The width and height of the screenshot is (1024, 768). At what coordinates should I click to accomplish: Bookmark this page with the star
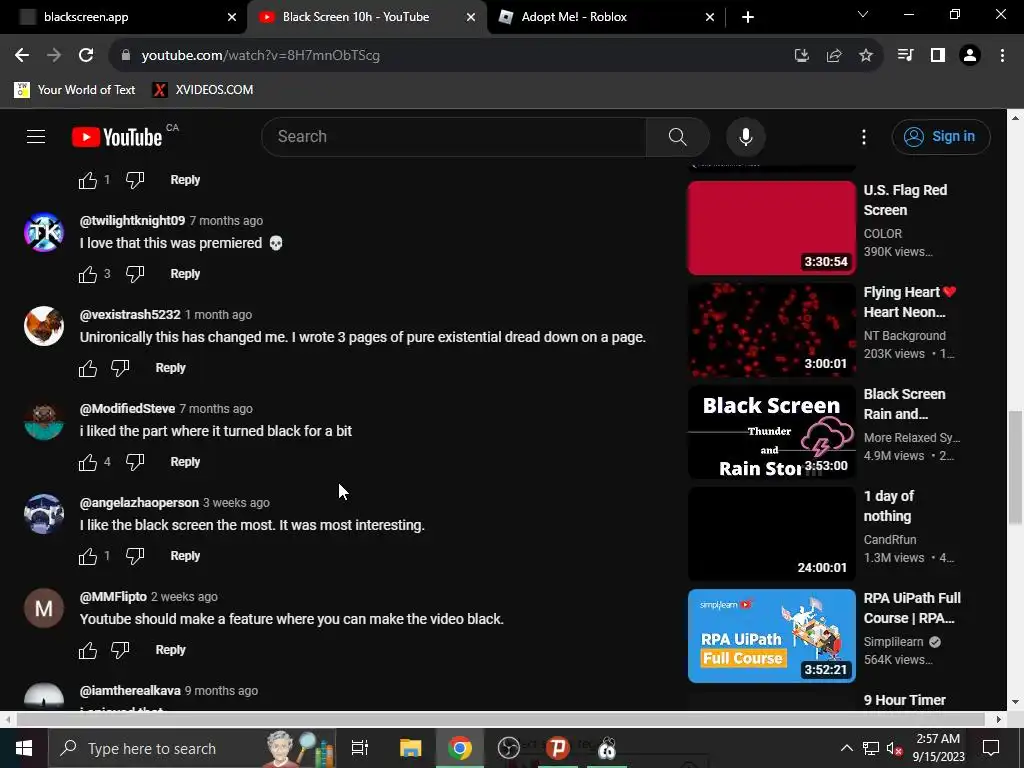(865, 55)
